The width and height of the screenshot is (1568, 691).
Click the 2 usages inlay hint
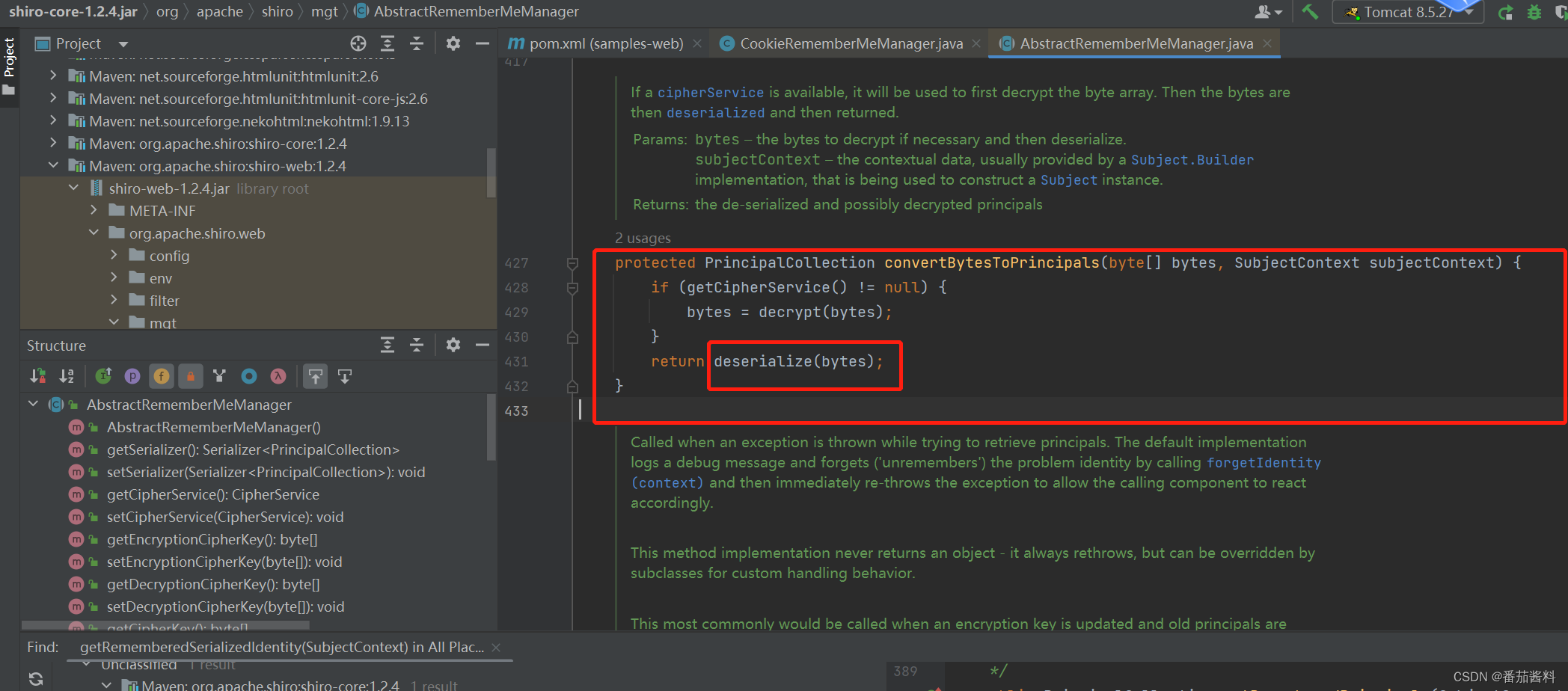(x=643, y=238)
